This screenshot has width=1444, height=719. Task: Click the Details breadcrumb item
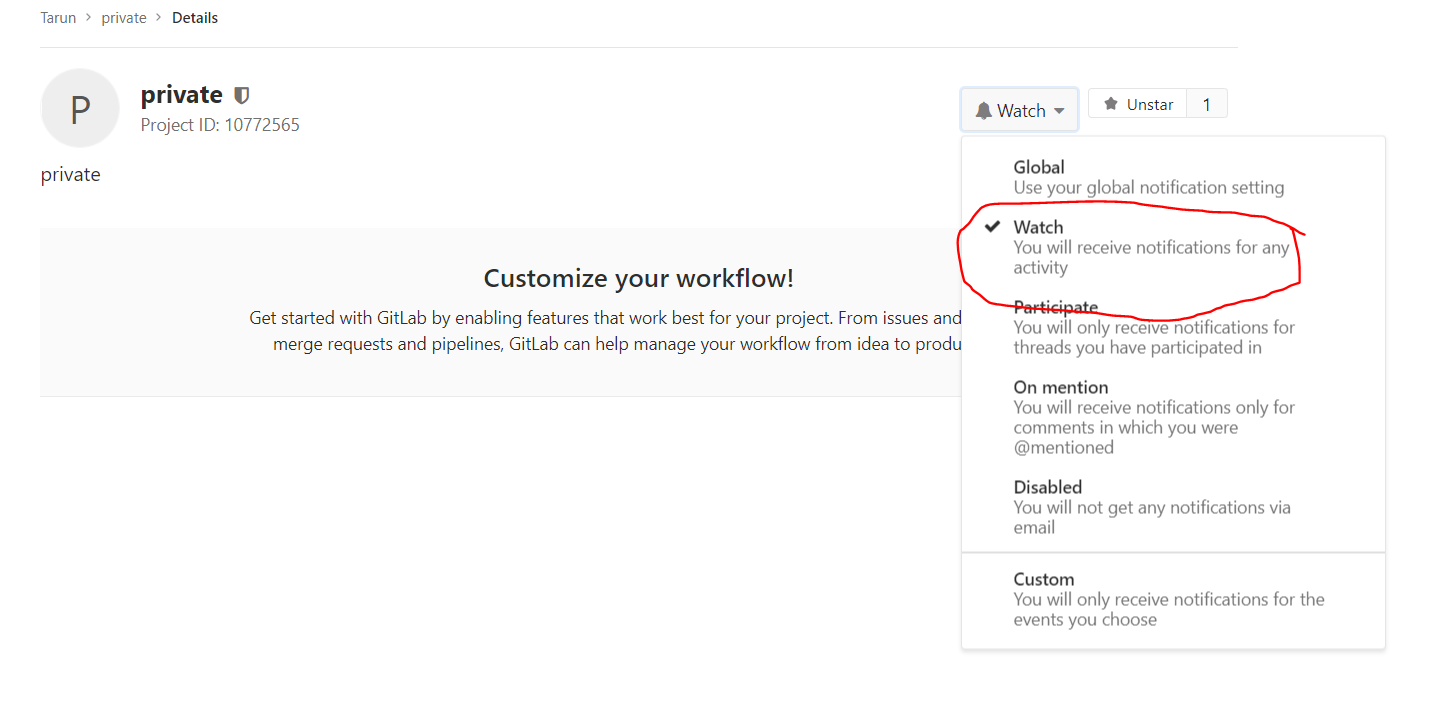(x=195, y=18)
